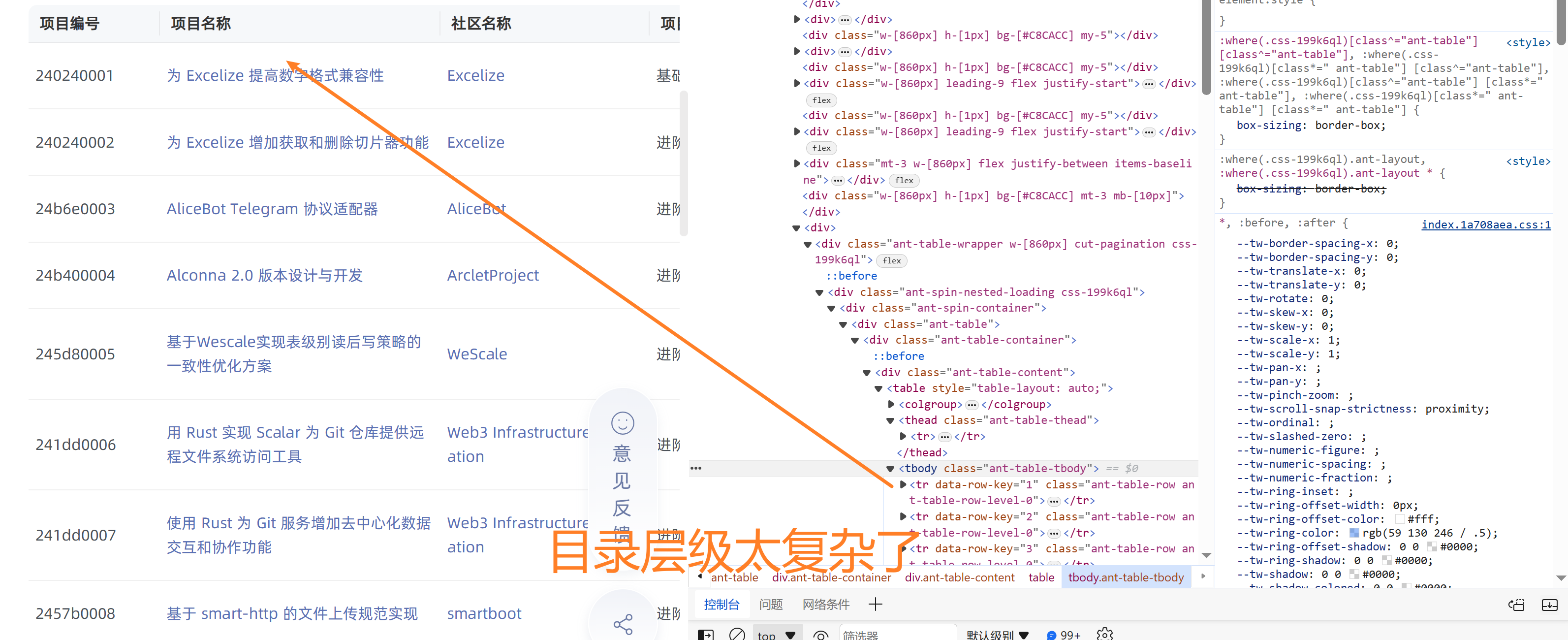Open console settings gear icon
The image size is (1568, 640).
point(1104,635)
